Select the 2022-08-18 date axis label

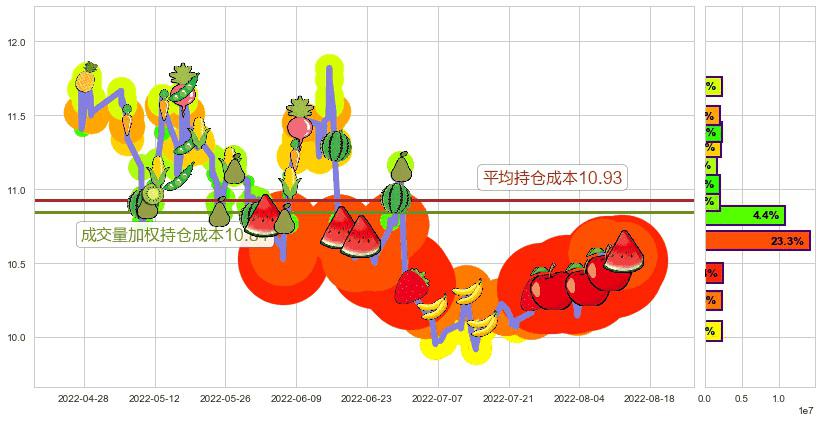coord(649,398)
